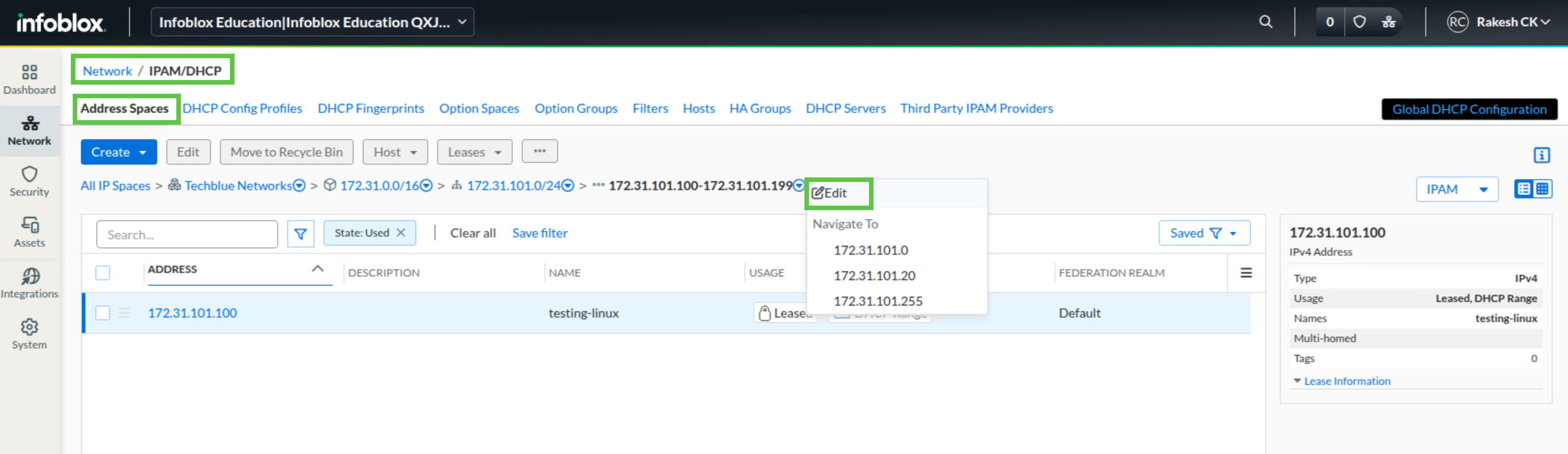The image size is (1568, 454).
Task: Navigate to 172.31.101.20 in popup
Action: coord(874,275)
